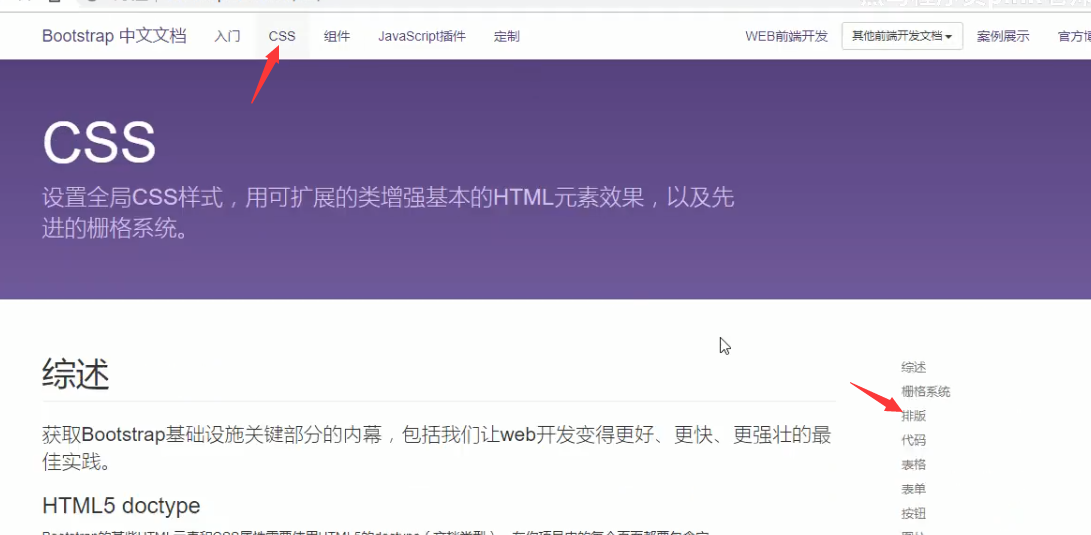
Task: Jump to 按钮 in the sidebar
Action: pyautogui.click(x=914, y=514)
